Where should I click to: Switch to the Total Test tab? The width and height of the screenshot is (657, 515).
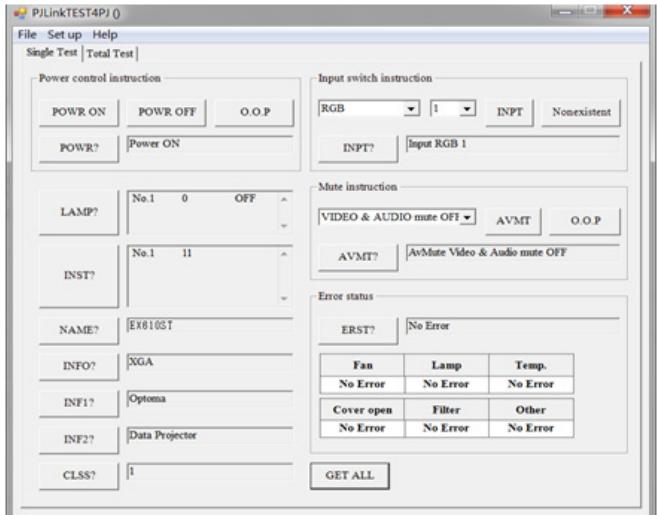tap(110, 54)
